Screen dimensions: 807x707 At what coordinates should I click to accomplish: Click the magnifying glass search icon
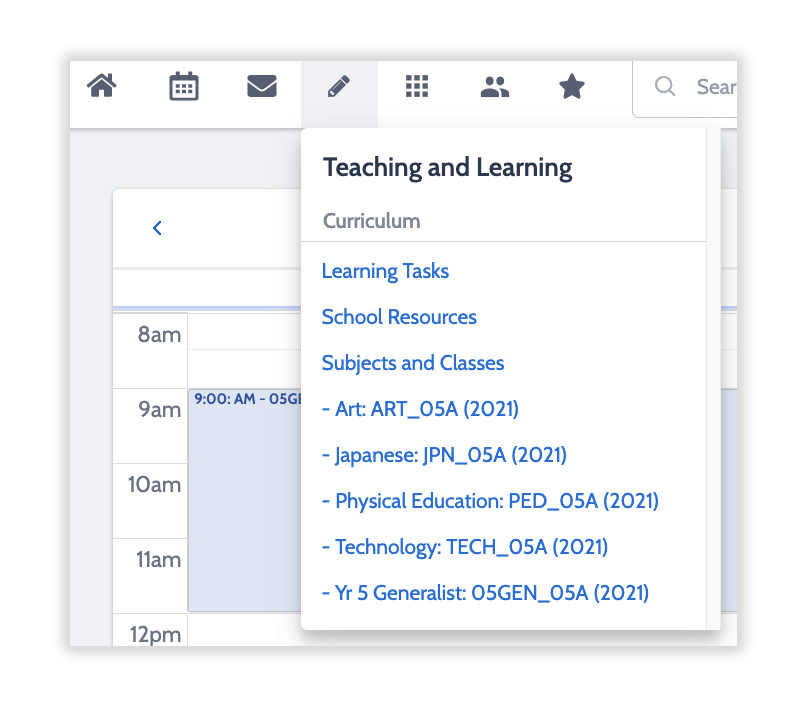coord(665,86)
